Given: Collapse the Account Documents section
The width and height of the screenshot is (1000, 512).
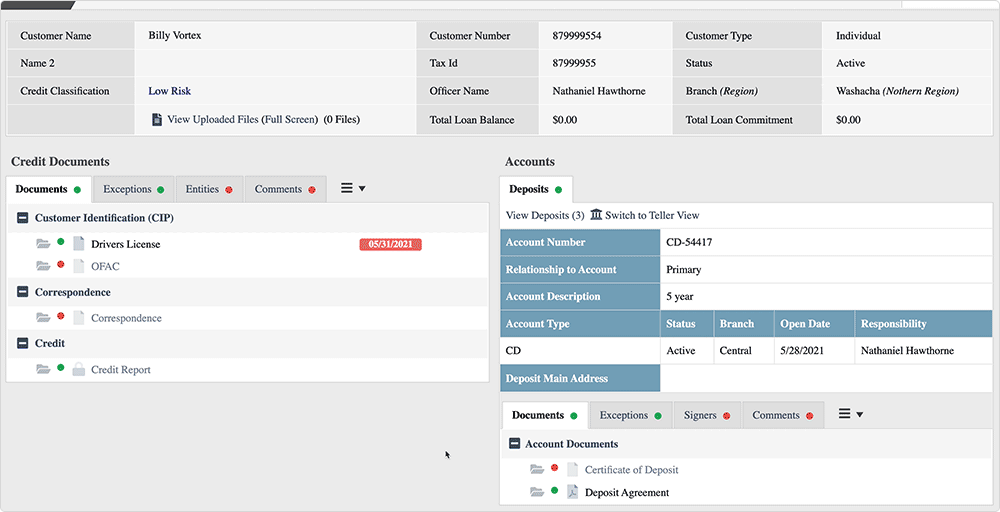Looking at the screenshot, I should point(515,444).
